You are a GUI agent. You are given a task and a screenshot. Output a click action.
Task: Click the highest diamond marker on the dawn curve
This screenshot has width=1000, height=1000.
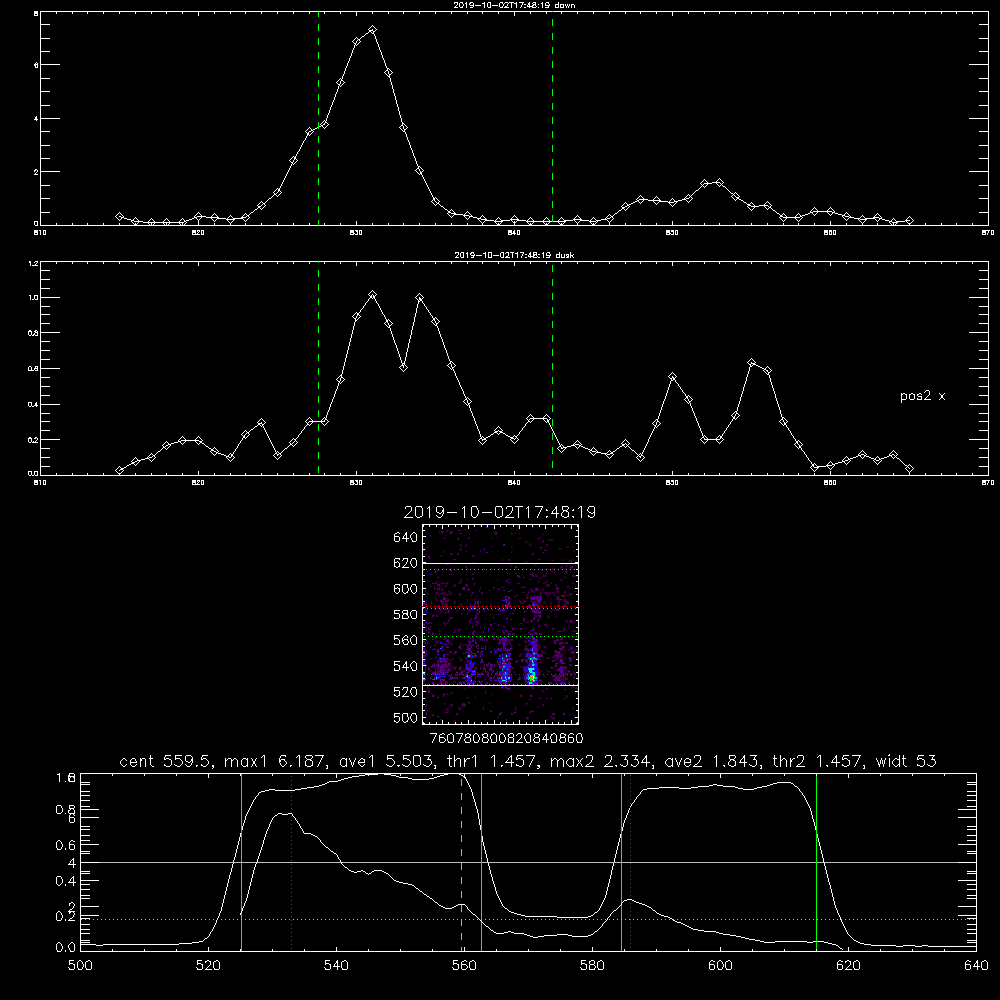[x=372, y=29]
